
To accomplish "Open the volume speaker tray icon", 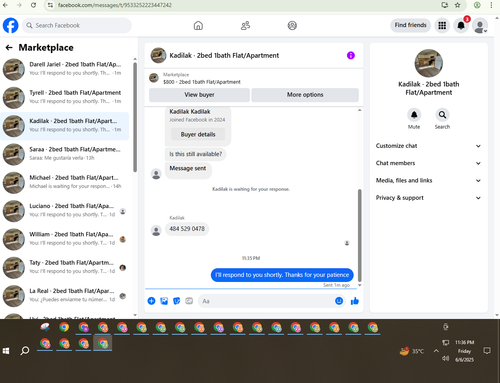I will tap(445, 359).
